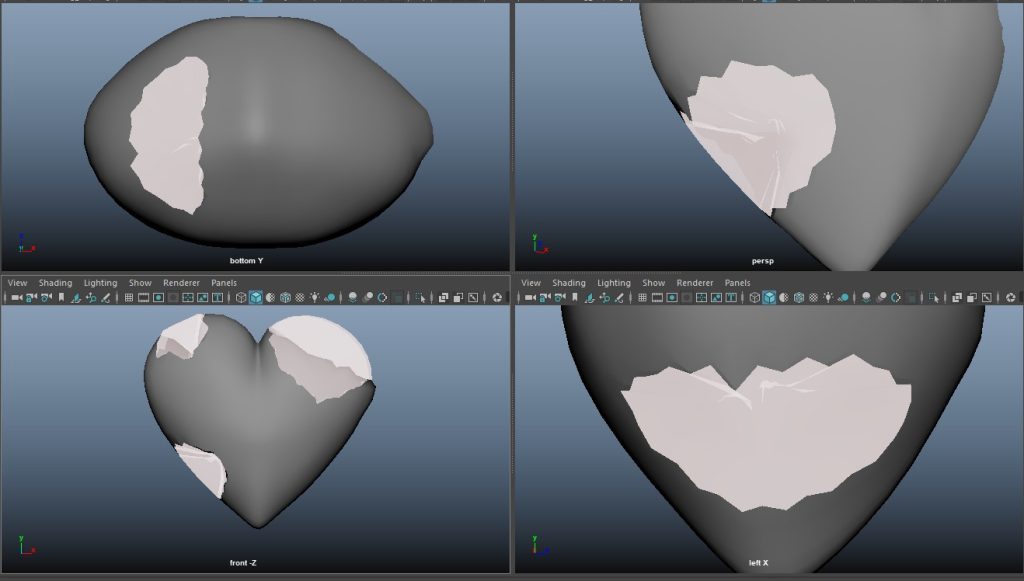
Task: Open Panels menu of left X panel
Action: tap(737, 283)
